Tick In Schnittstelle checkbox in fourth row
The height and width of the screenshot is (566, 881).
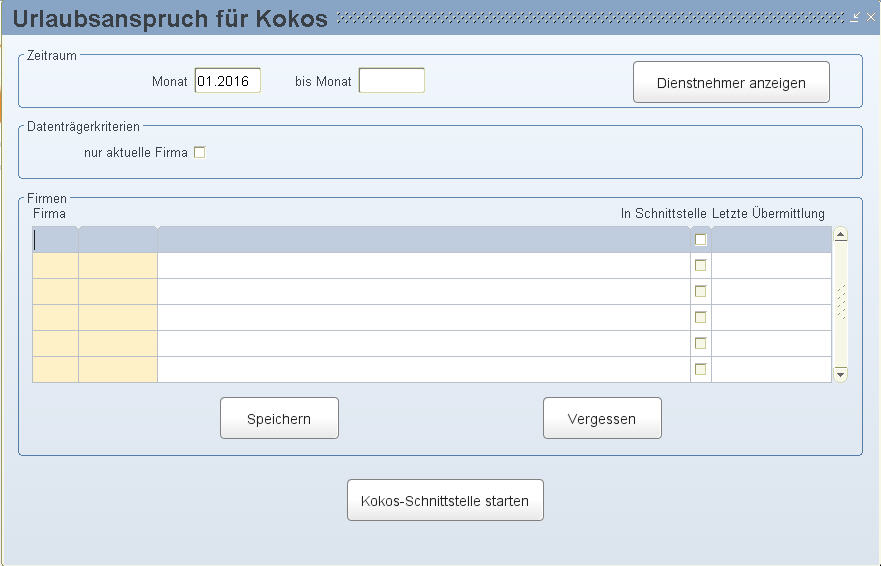click(x=701, y=317)
